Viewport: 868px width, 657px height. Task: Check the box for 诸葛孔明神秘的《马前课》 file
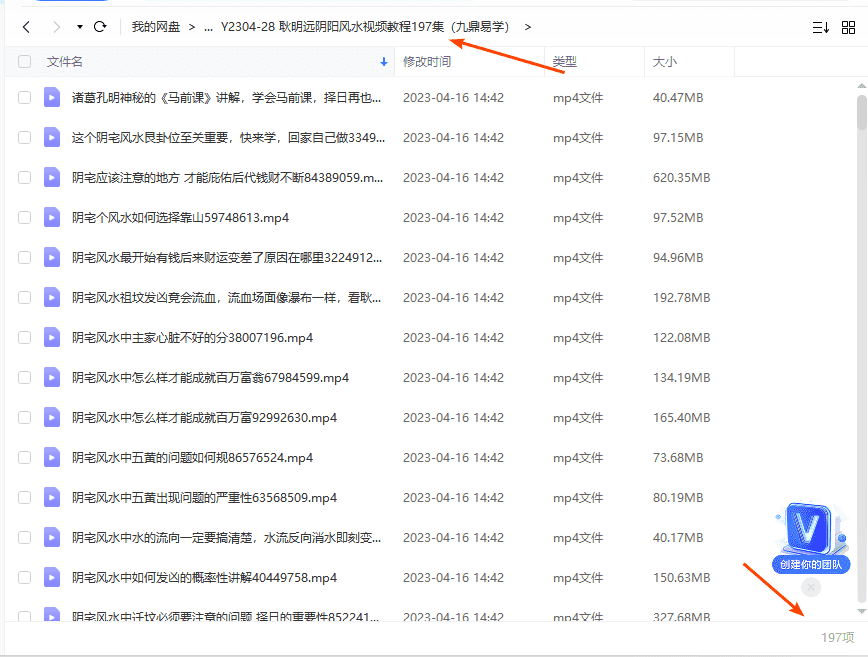pos(25,97)
